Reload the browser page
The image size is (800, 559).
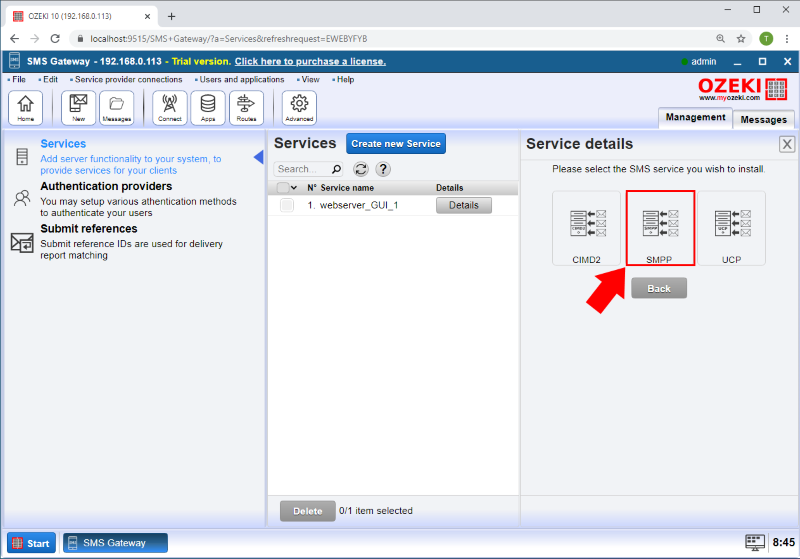pos(55,39)
